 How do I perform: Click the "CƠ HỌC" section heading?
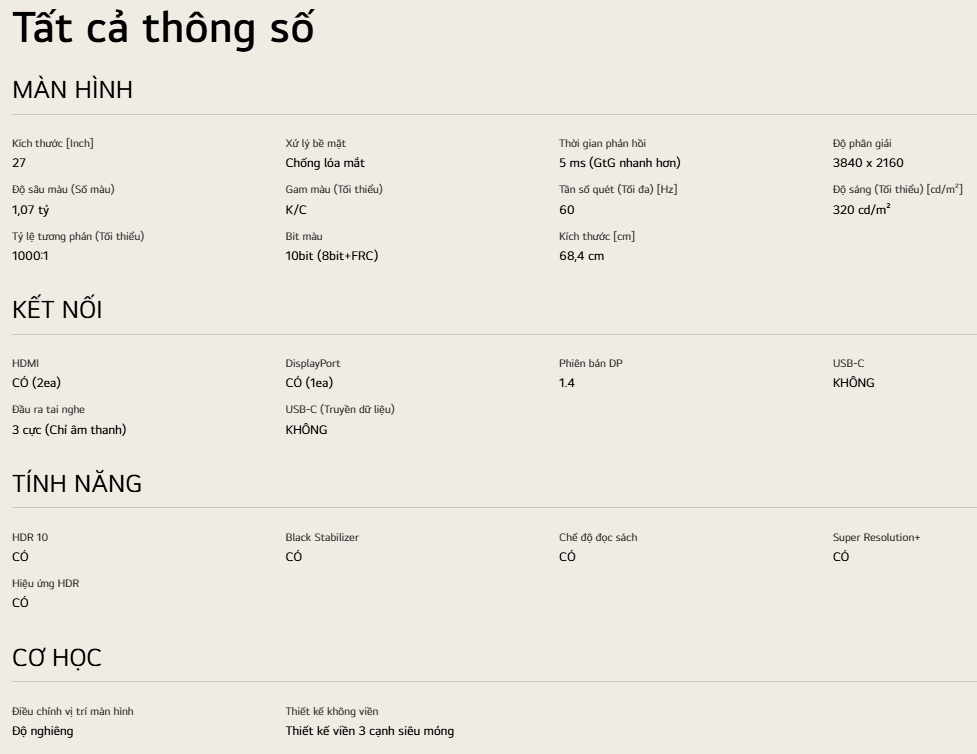point(56,658)
